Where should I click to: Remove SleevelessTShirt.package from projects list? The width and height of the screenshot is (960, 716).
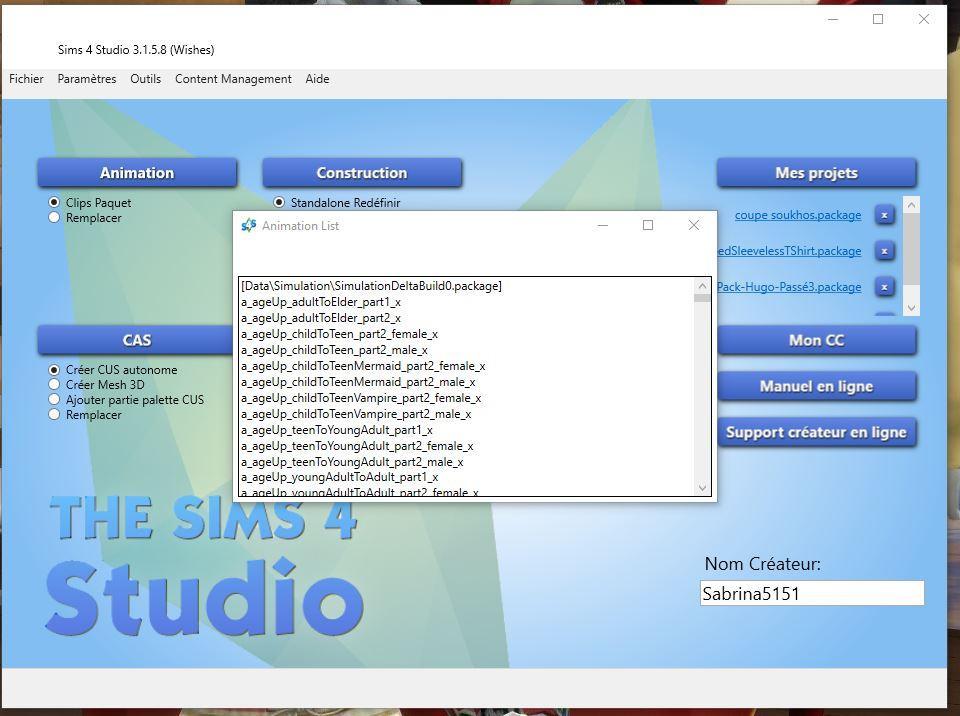click(884, 251)
